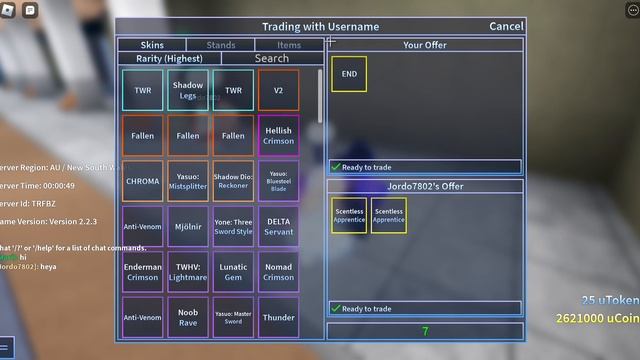The image size is (640, 360).
Task: Select the CHROMA skin tile
Action: point(142,181)
